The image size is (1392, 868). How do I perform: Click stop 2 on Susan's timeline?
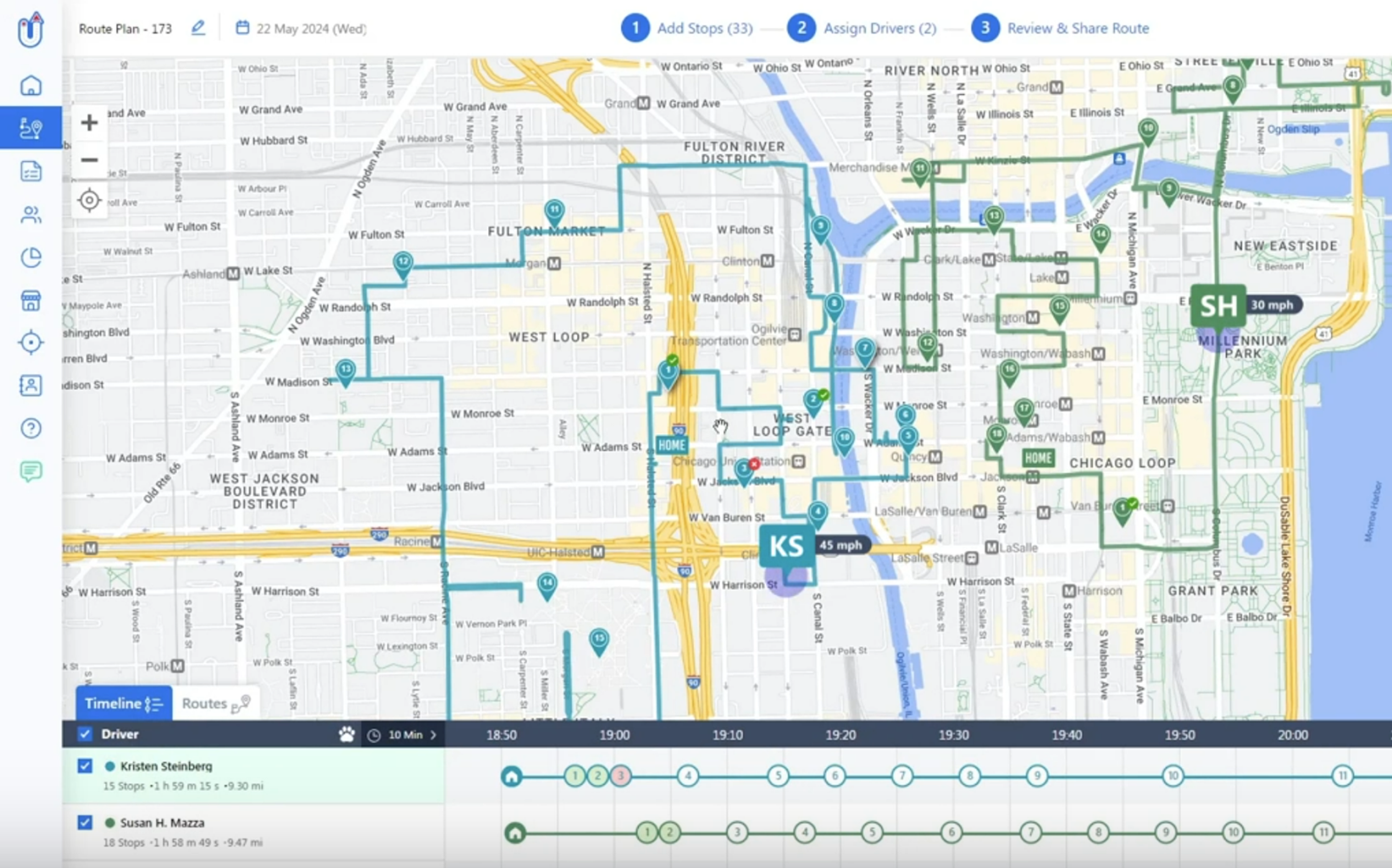point(669,832)
